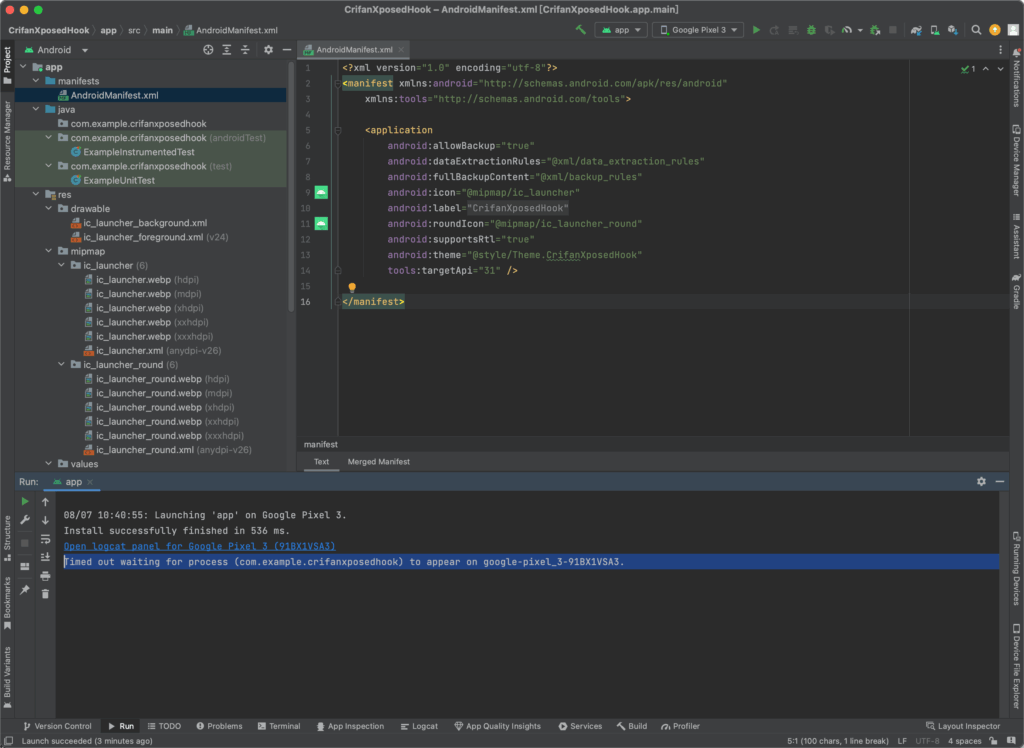Viewport: 1024px width, 748px height.
Task: Click the Make Project hammer icon
Action: click(581, 30)
